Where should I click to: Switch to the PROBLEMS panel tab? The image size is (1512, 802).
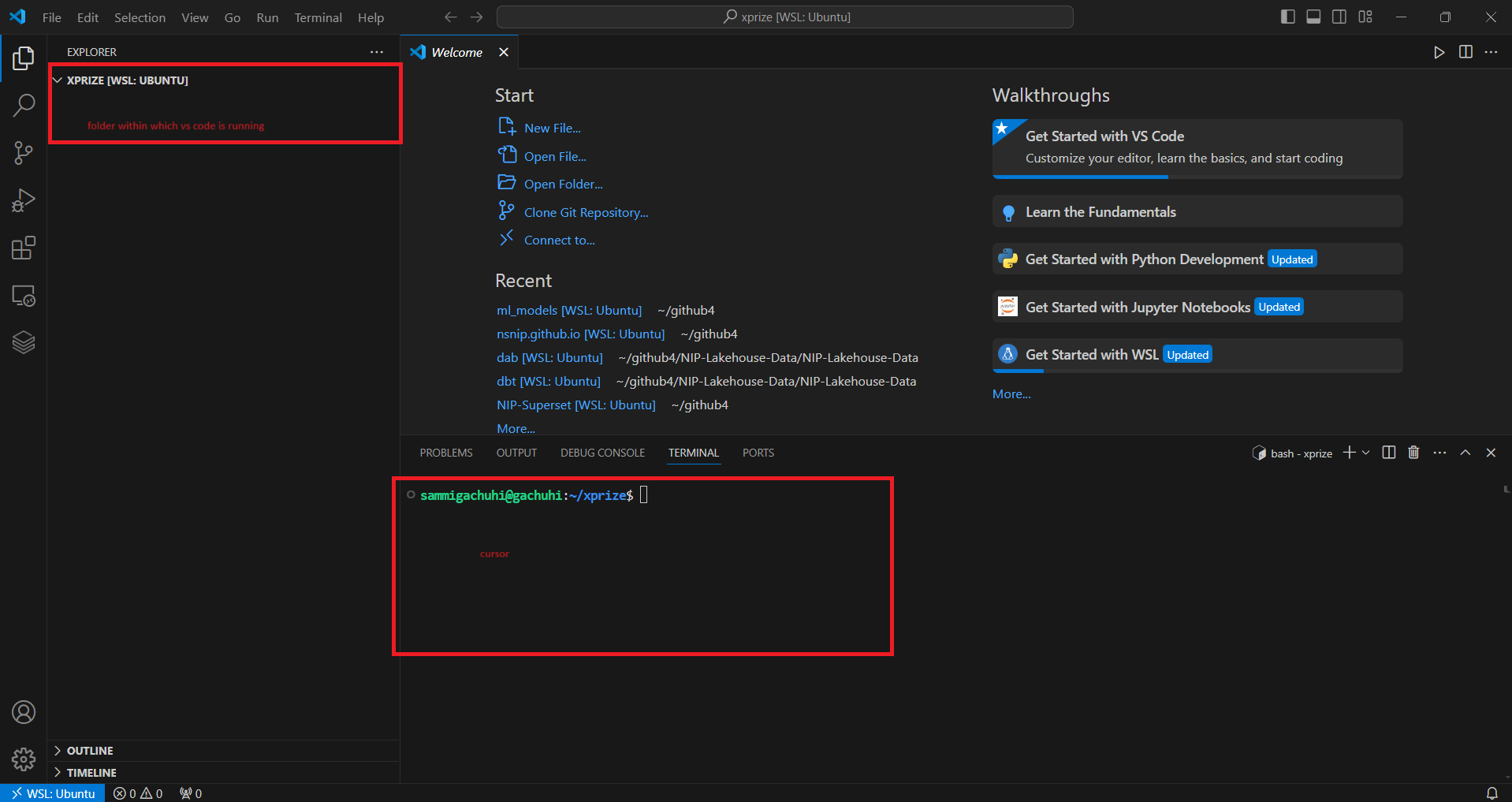(446, 453)
